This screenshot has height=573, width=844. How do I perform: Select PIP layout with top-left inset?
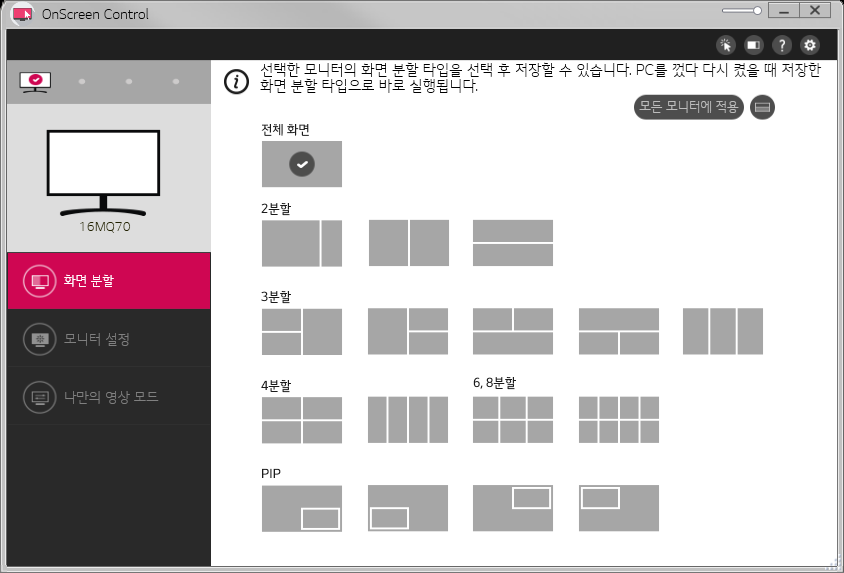pyautogui.click(x=618, y=508)
